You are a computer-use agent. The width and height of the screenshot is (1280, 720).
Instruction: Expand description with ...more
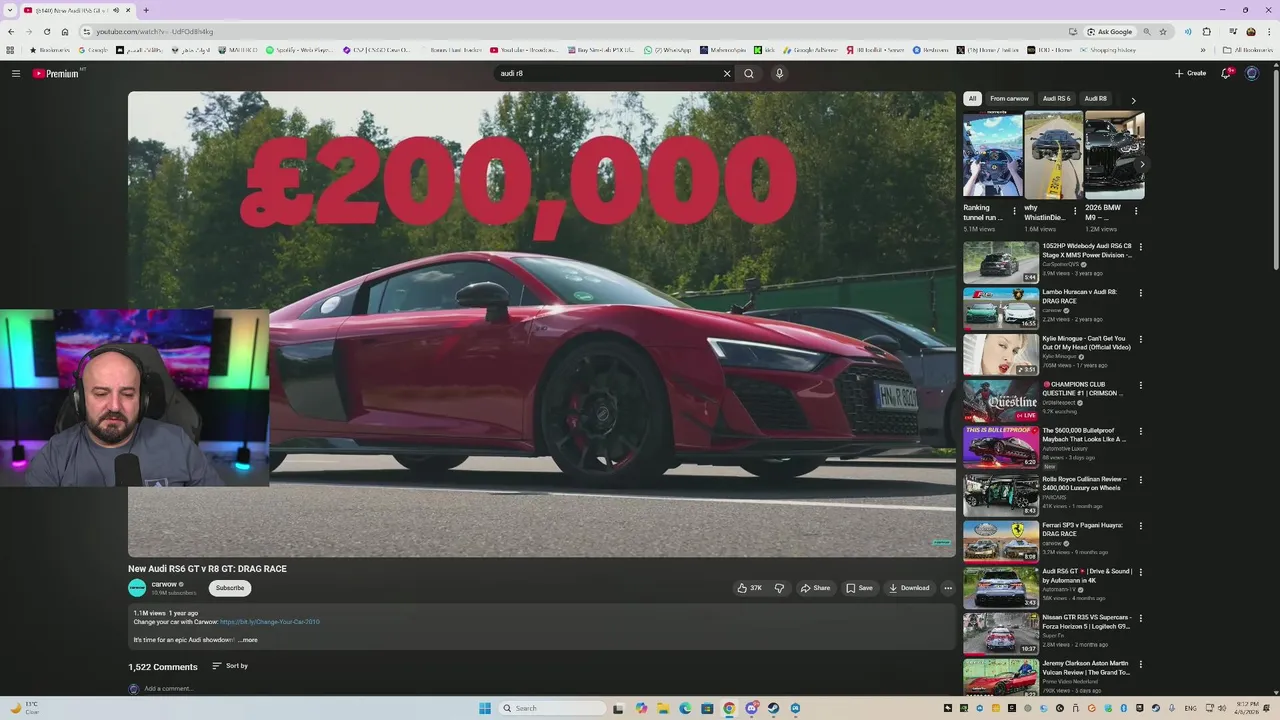[248, 640]
